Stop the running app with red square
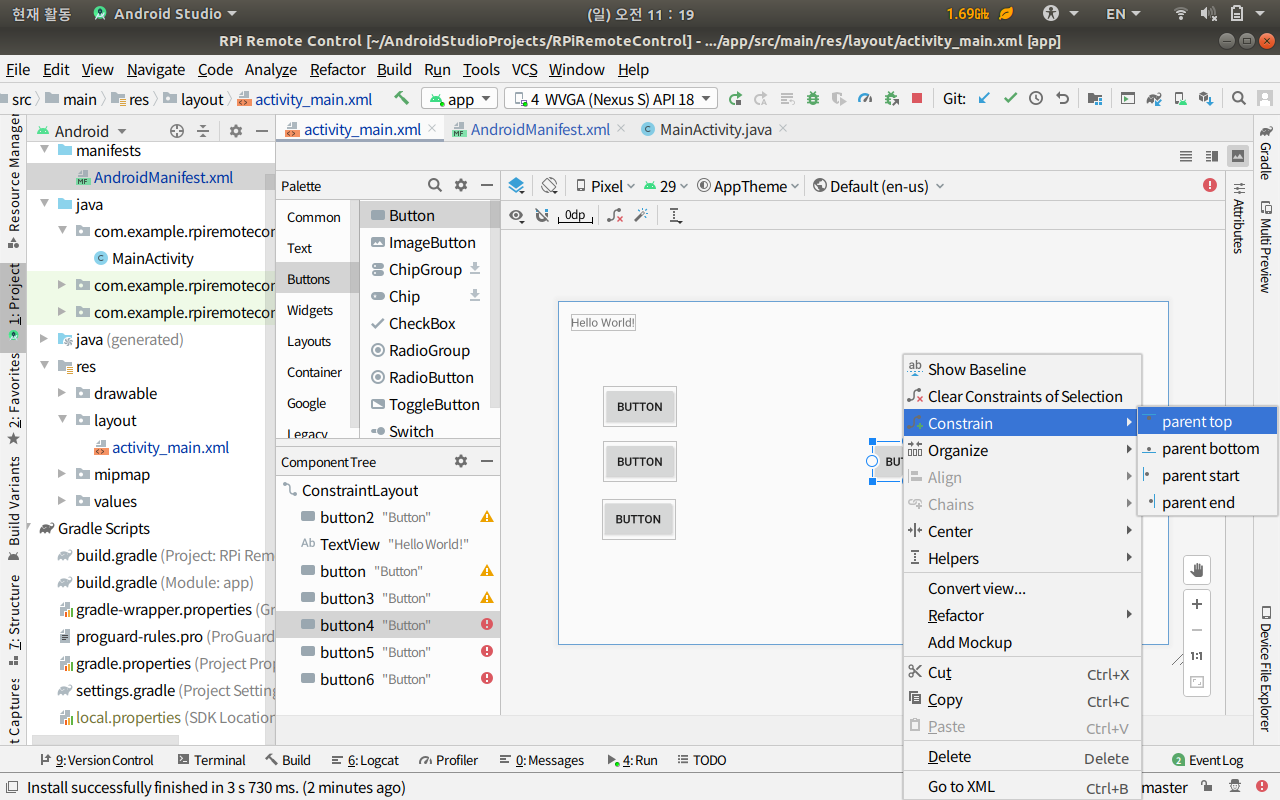This screenshot has height=800, width=1280. coord(917,98)
